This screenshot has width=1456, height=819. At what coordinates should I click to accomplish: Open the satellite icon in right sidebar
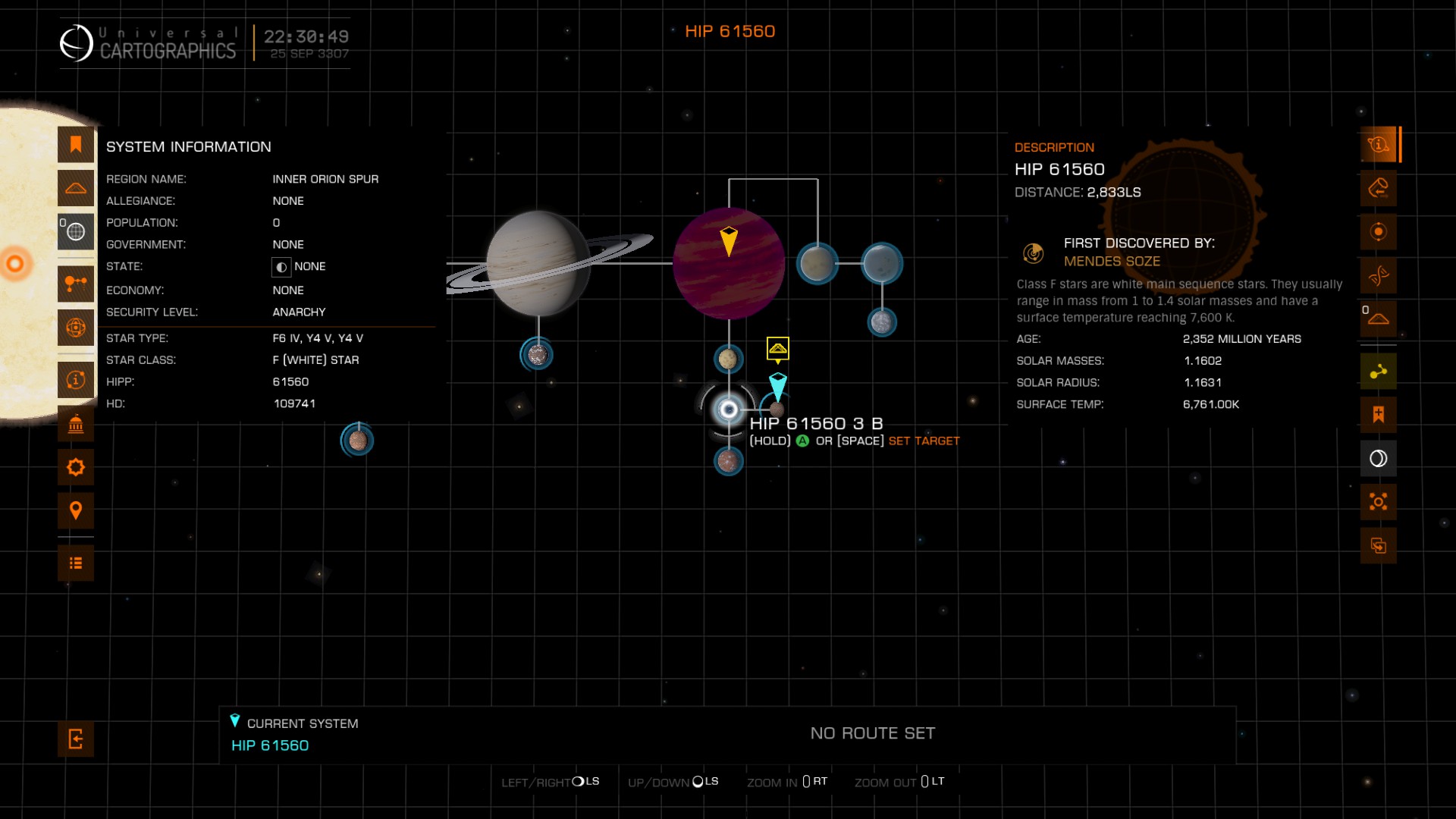[x=1379, y=275]
